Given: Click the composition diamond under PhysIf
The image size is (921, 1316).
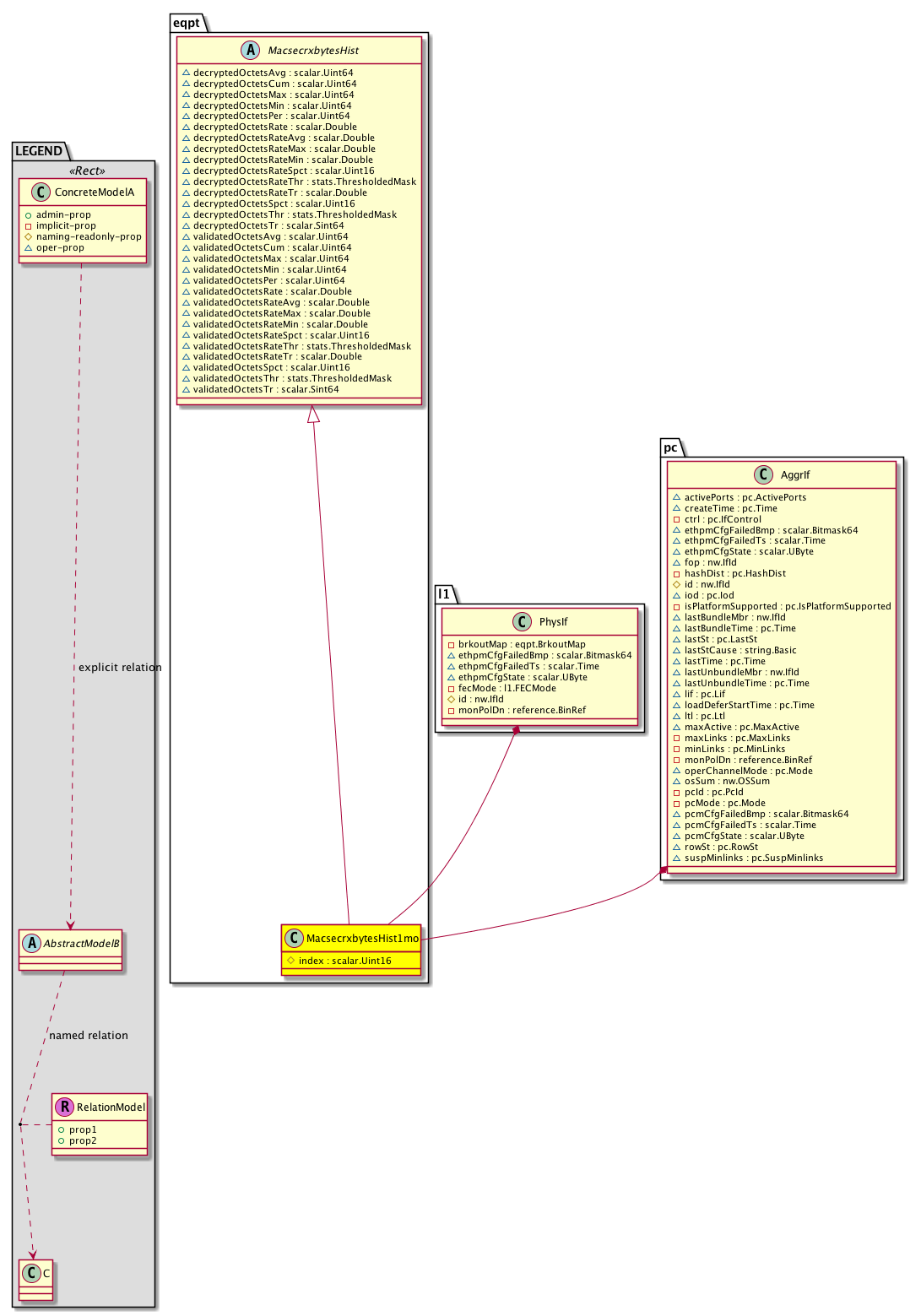Looking at the screenshot, I should point(515,729).
